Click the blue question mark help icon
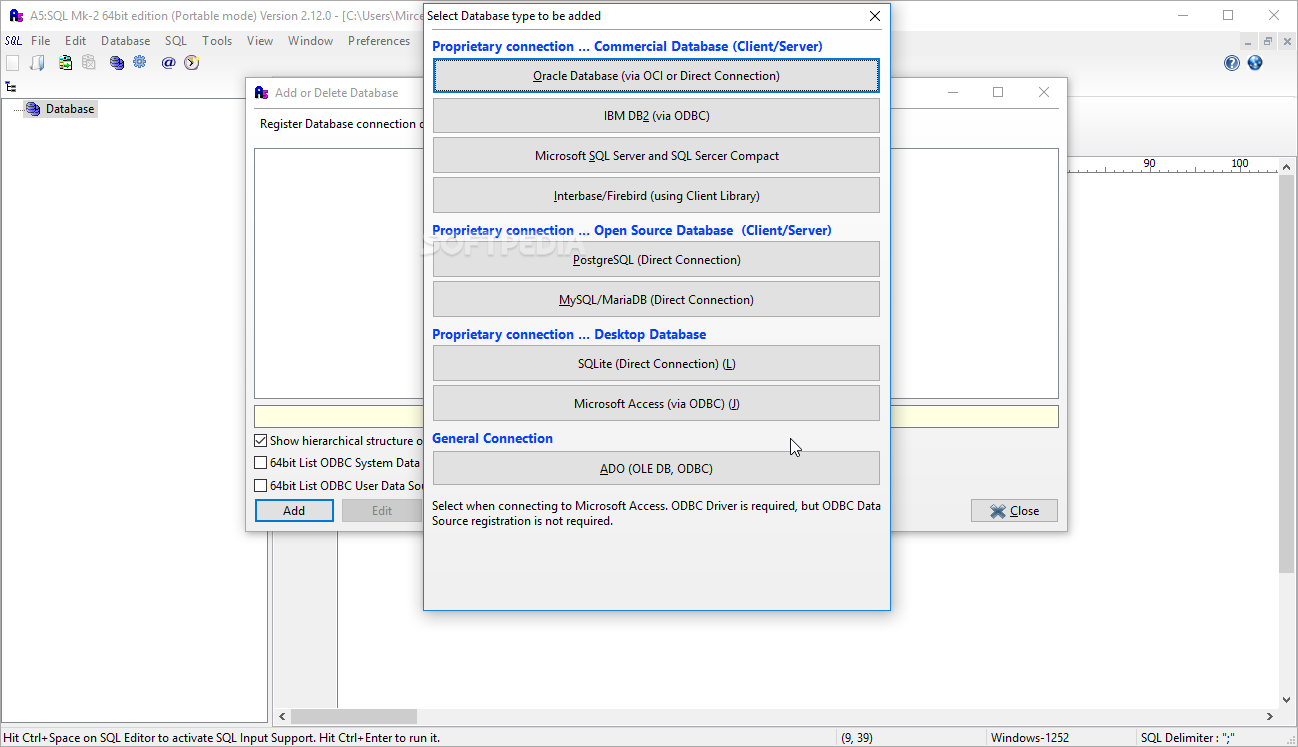The height and width of the screenshot is (747, 1298). pyautogui.click(x=1232, y=62)
